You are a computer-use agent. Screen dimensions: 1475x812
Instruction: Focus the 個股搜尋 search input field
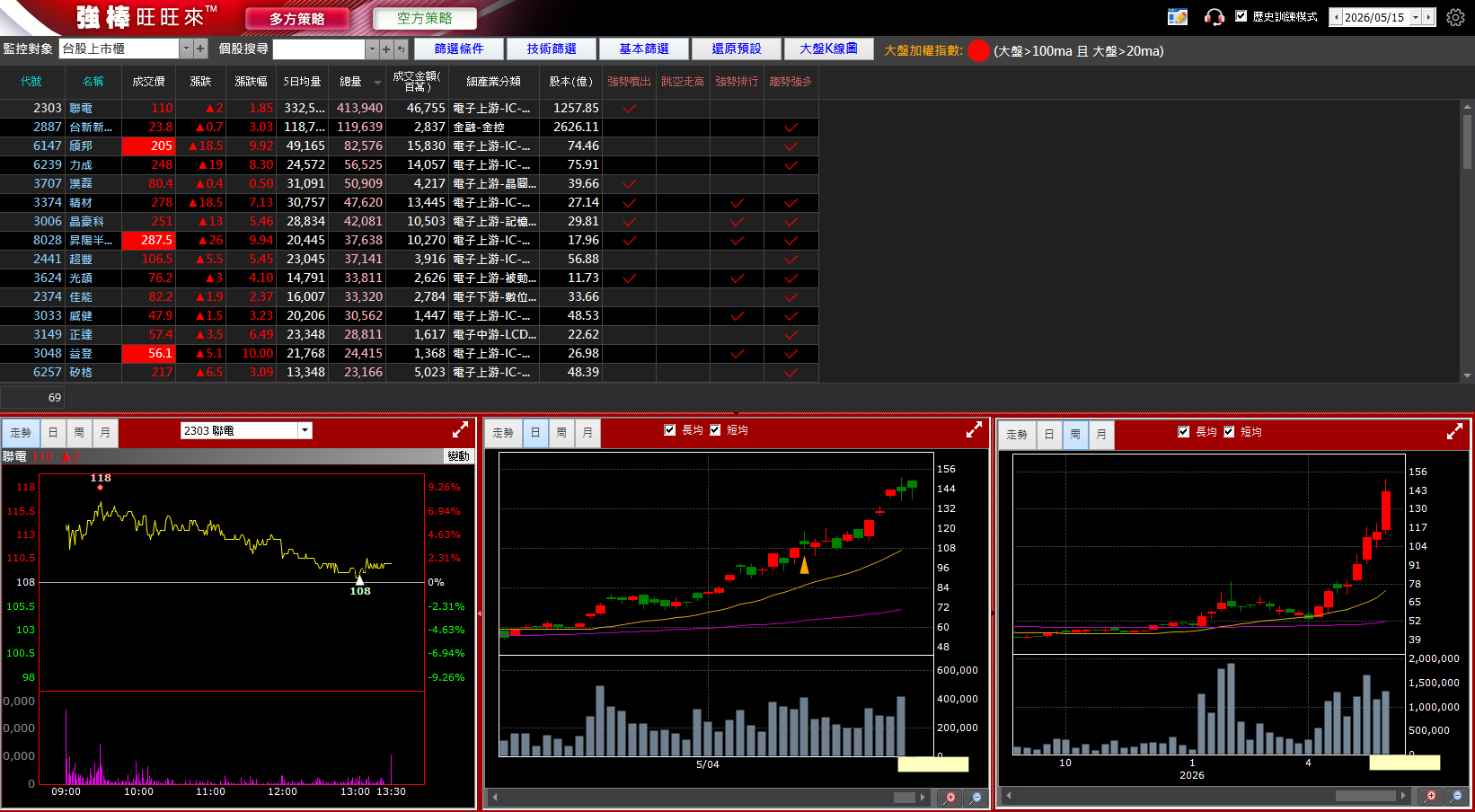319,49
